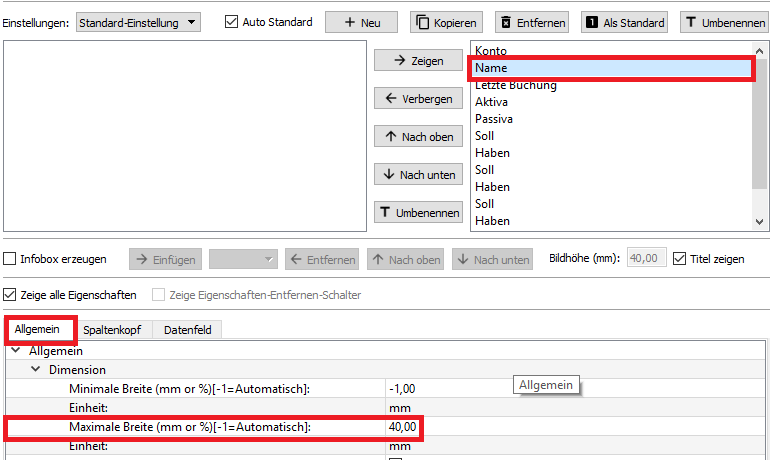
Task: Collapse the Allgemein tree section
Action: click(x=16, y=351)
